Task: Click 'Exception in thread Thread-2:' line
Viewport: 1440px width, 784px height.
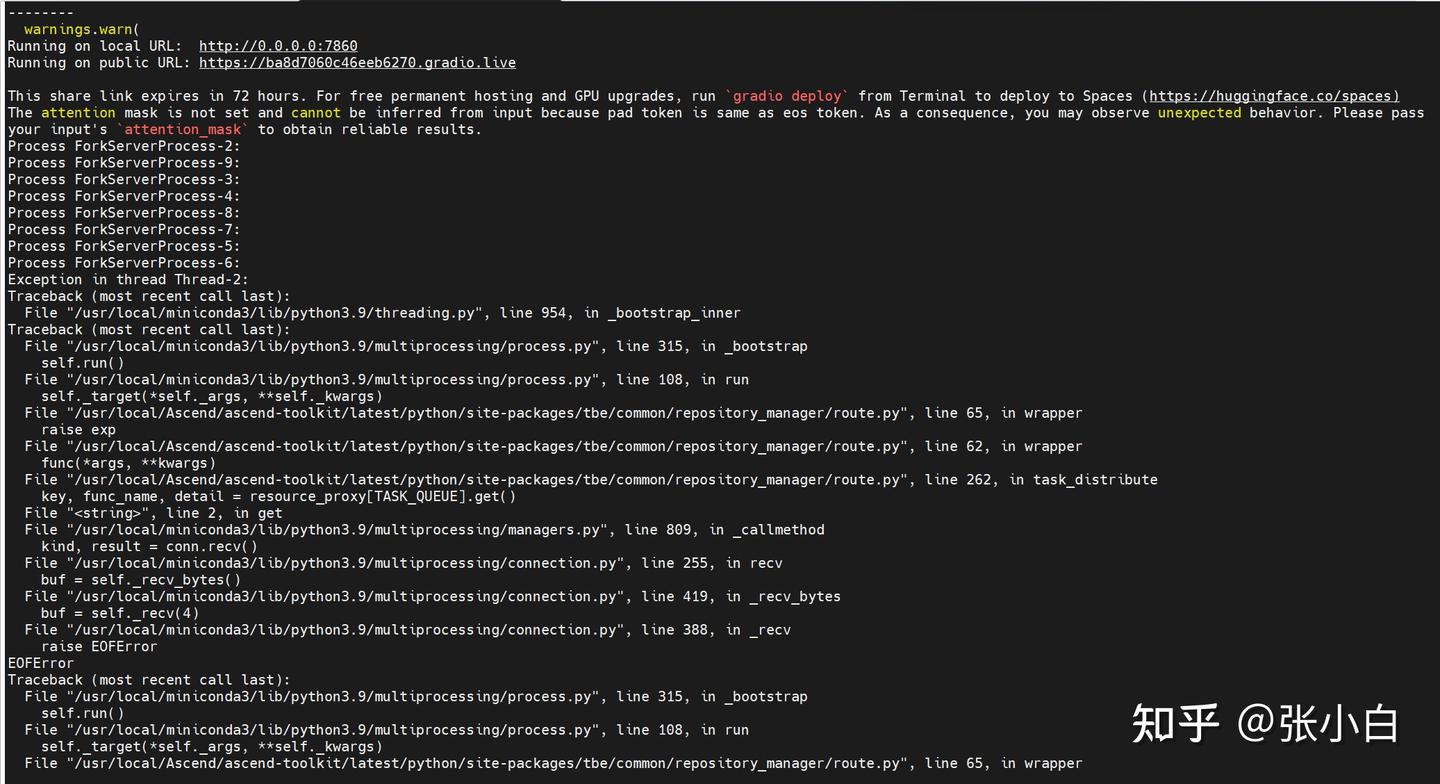Action: 128,280
